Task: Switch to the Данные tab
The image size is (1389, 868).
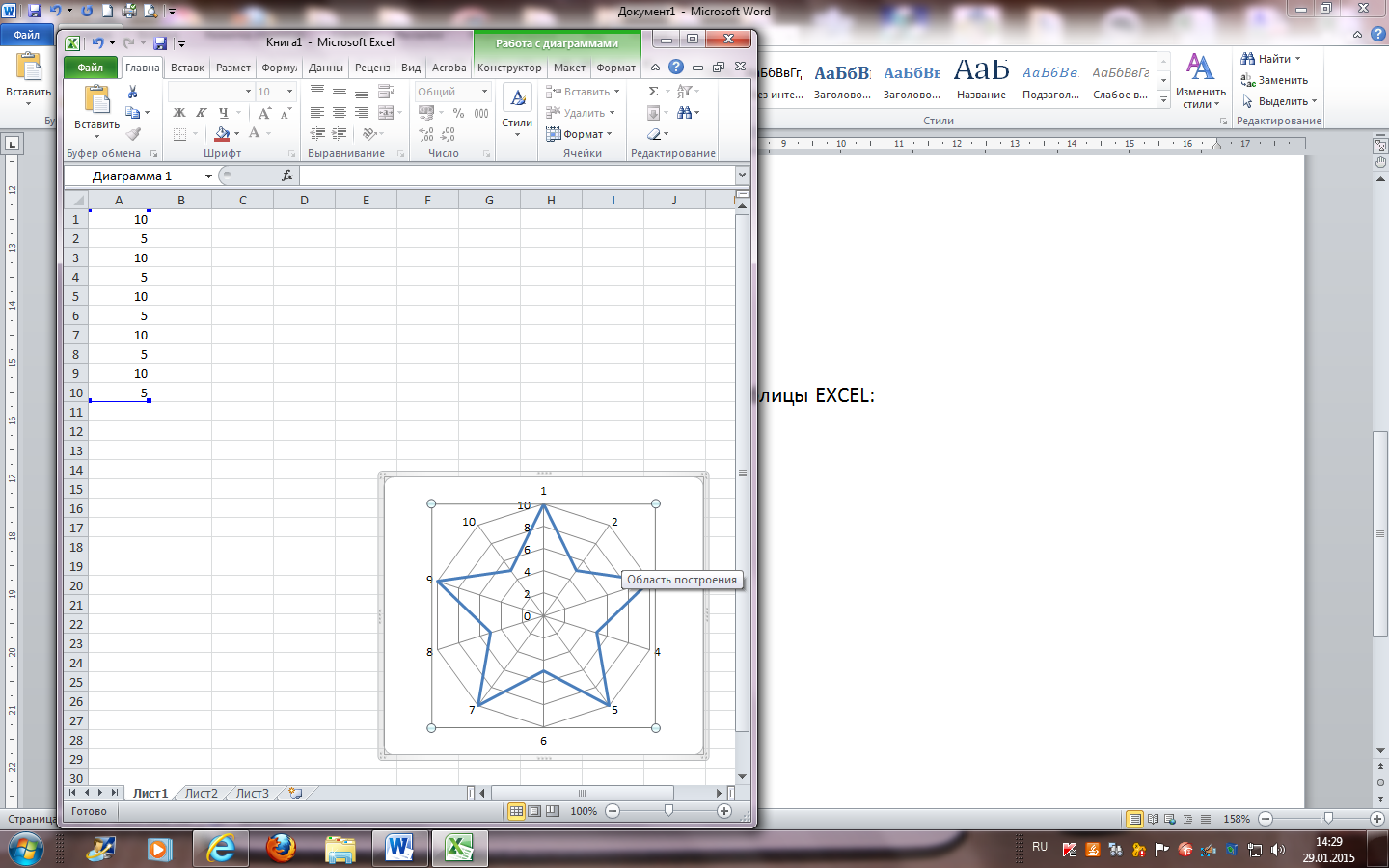Action: (326, 68)
